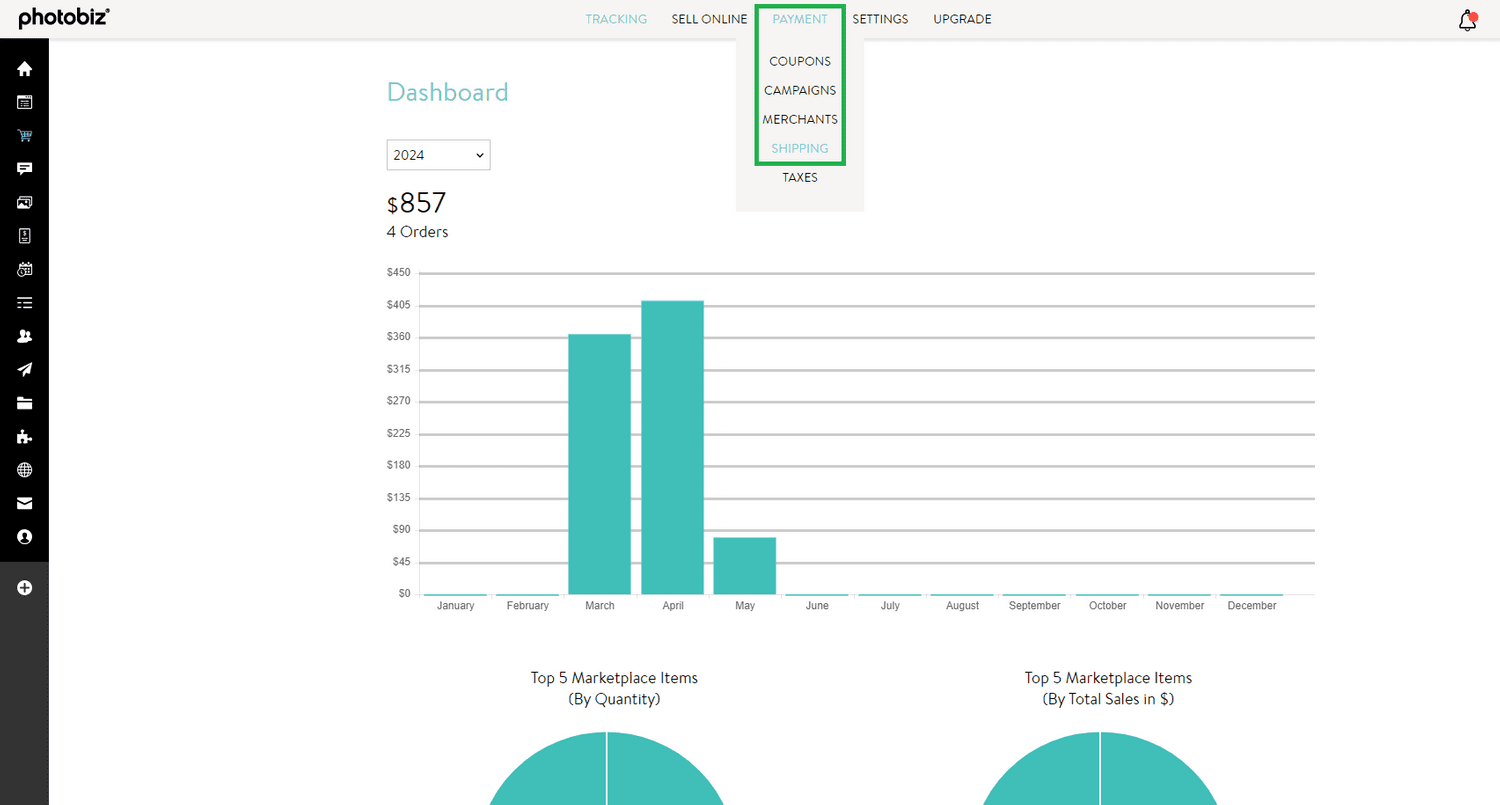Click the invoice document sidebar icon
Image resolution: width=1500 pixels, height=805 pixels.
(25, 236)
